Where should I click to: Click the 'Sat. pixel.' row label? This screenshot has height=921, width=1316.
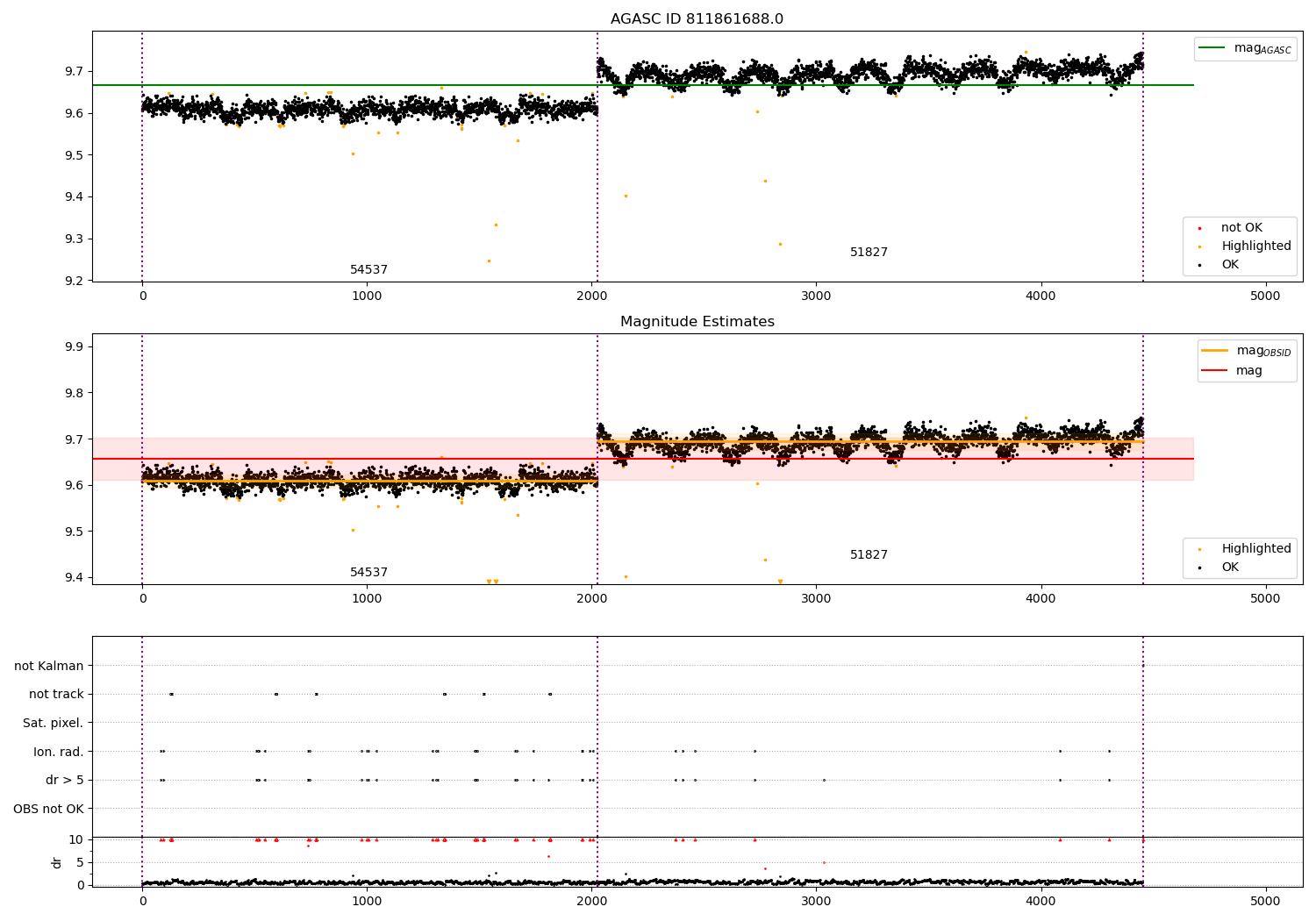53,724
